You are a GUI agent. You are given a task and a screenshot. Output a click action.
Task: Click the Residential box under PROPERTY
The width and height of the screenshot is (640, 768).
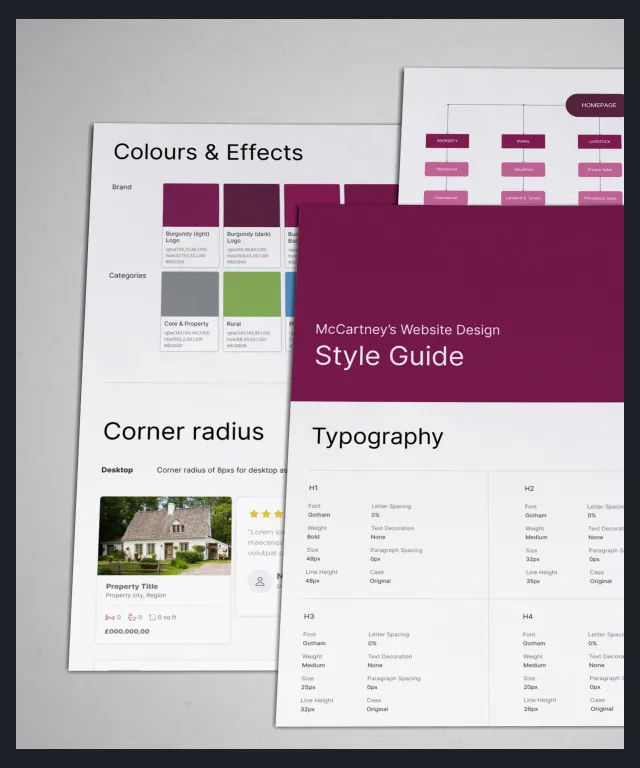(446, 169)
